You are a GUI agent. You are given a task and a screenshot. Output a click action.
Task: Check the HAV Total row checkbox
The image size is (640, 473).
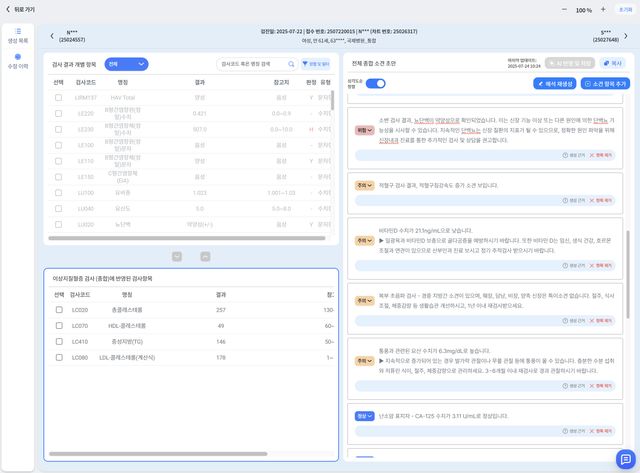point(58,98)
